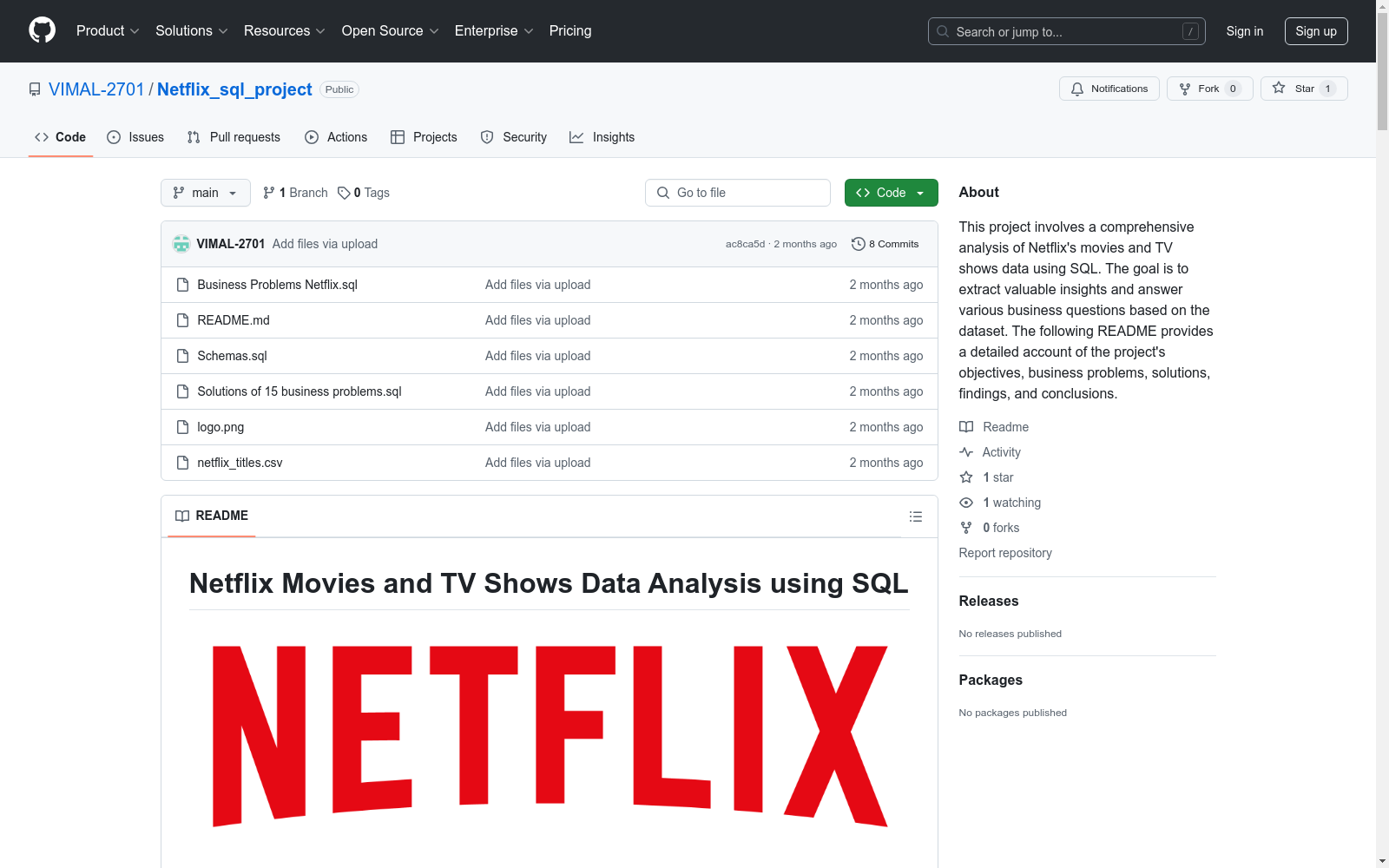Click the Star count badge 1
The image size is (1389, 868).
coord(1327,89)
